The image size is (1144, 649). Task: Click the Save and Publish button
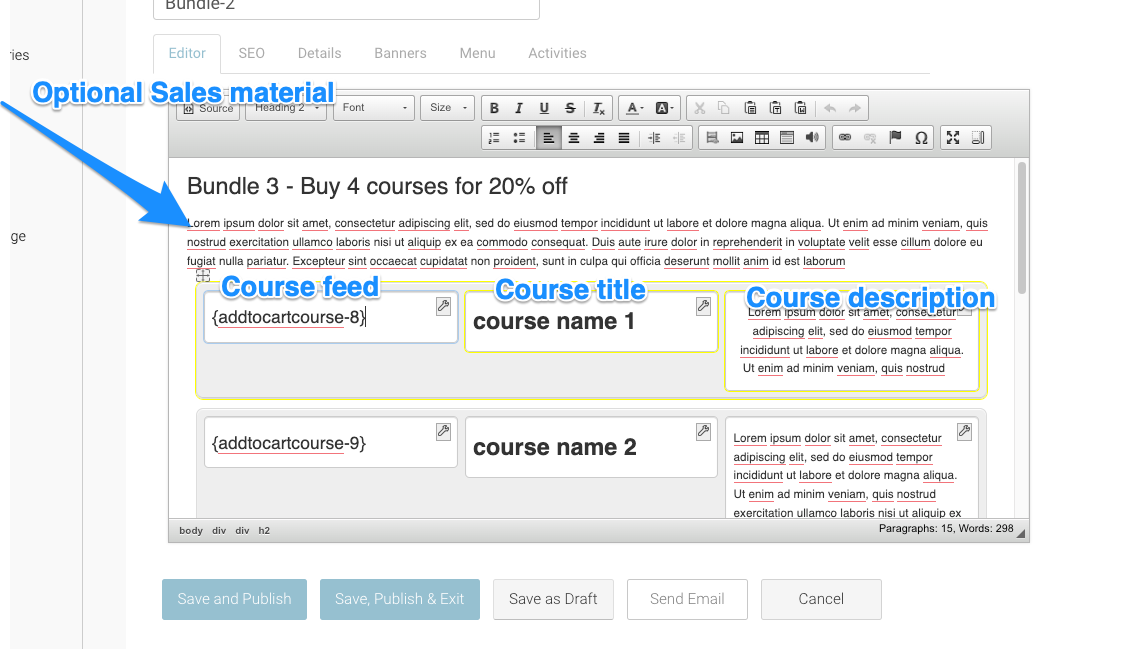tap(234, 599)
